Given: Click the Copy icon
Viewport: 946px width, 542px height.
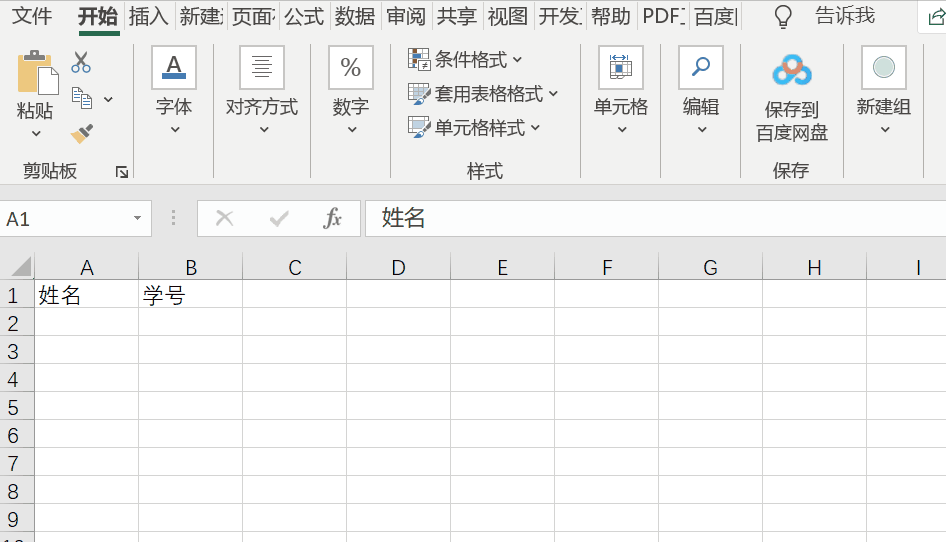Looking at the screenshot, I should pos(82,98).
